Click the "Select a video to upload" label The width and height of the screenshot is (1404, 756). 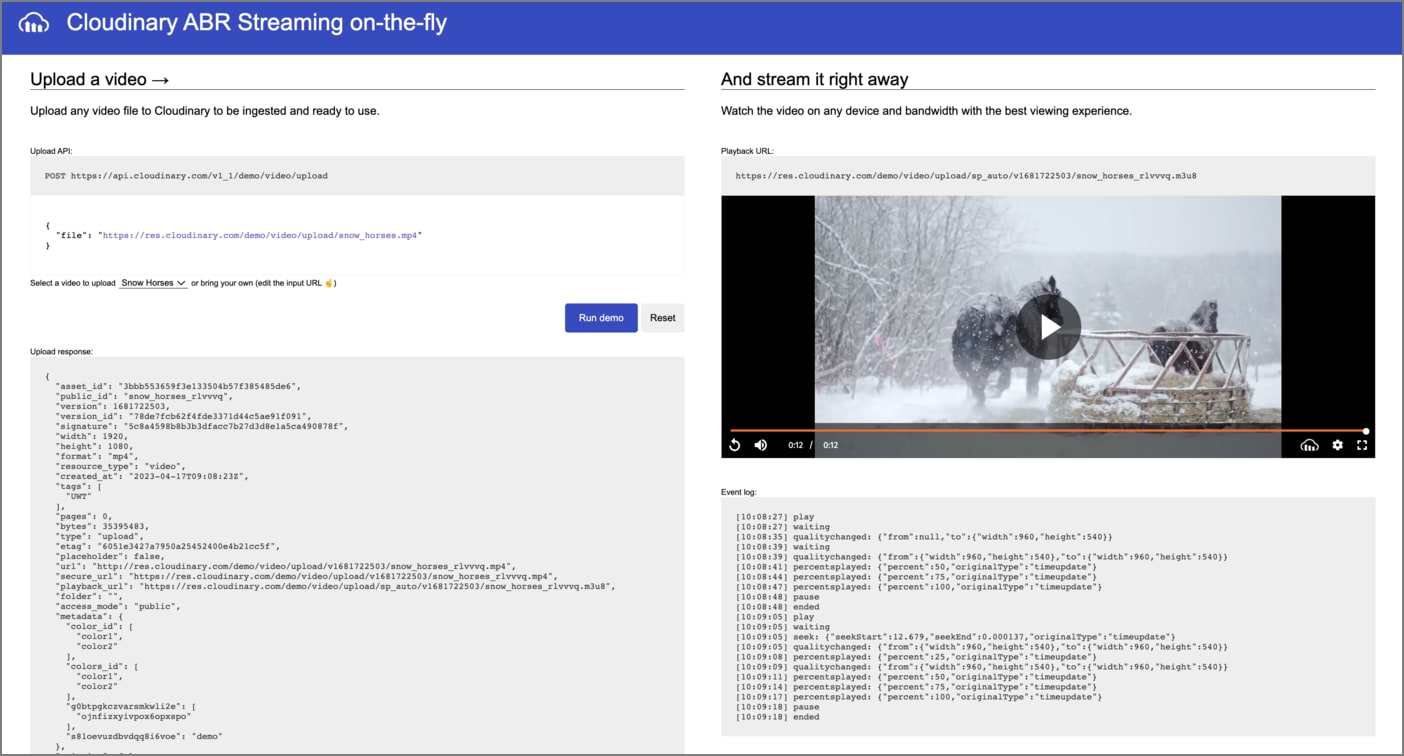pos(73,283)
